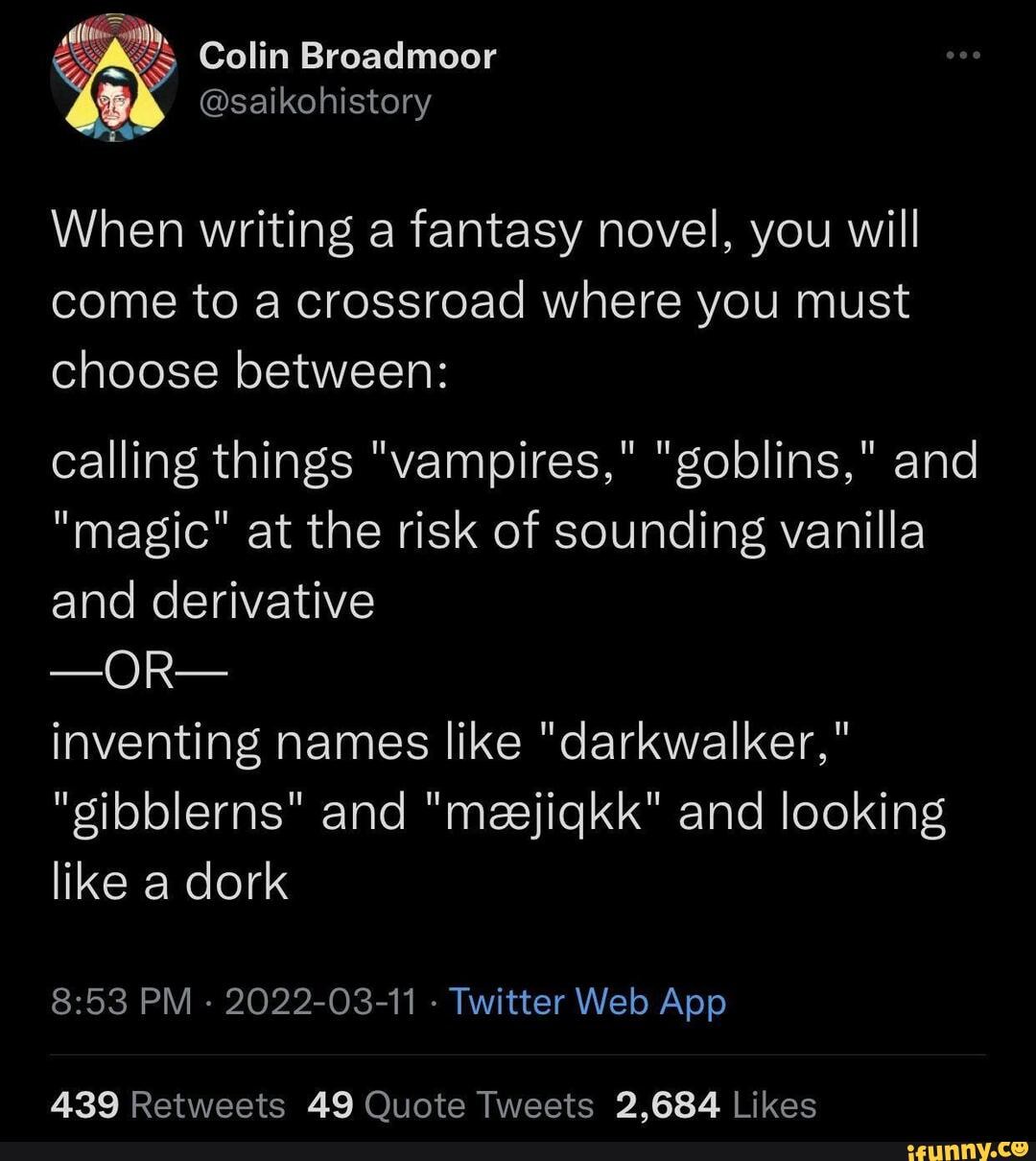The image size is (1036, 1161).
Task: Show the 2,684 Likes list
Action: pyautogui.click(x=716, y=1105)
